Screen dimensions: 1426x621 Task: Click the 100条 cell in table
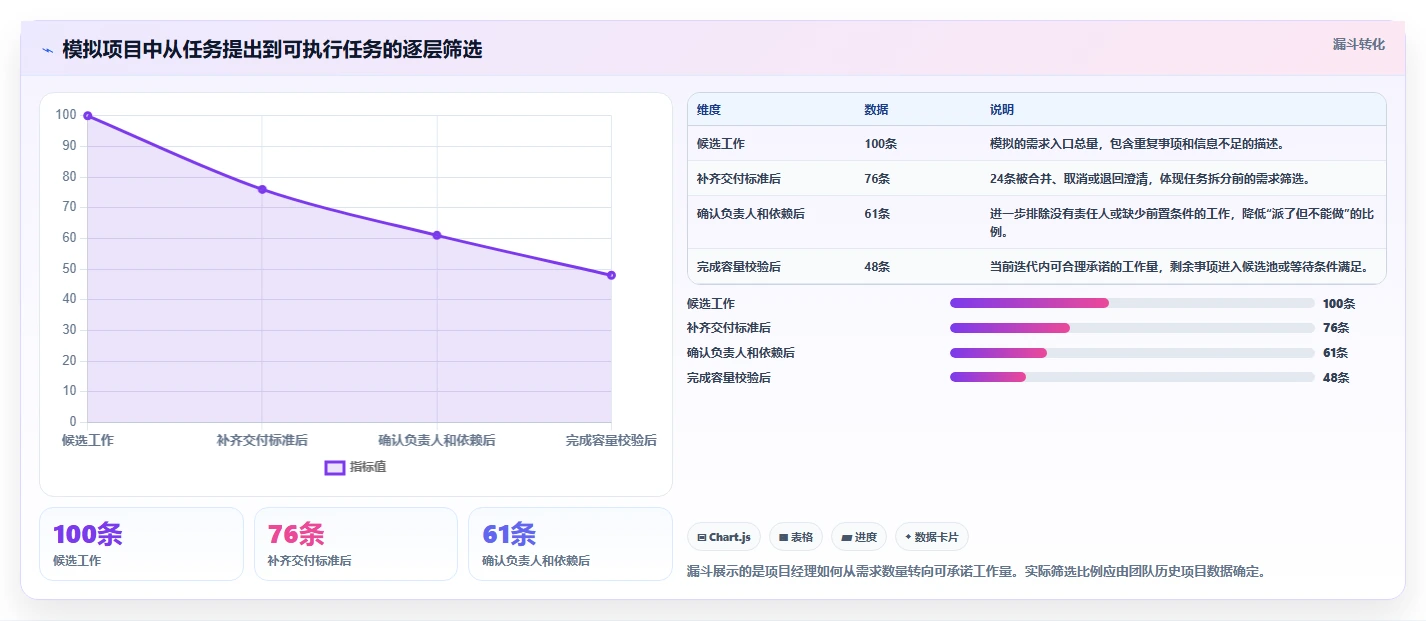(881, 144)
